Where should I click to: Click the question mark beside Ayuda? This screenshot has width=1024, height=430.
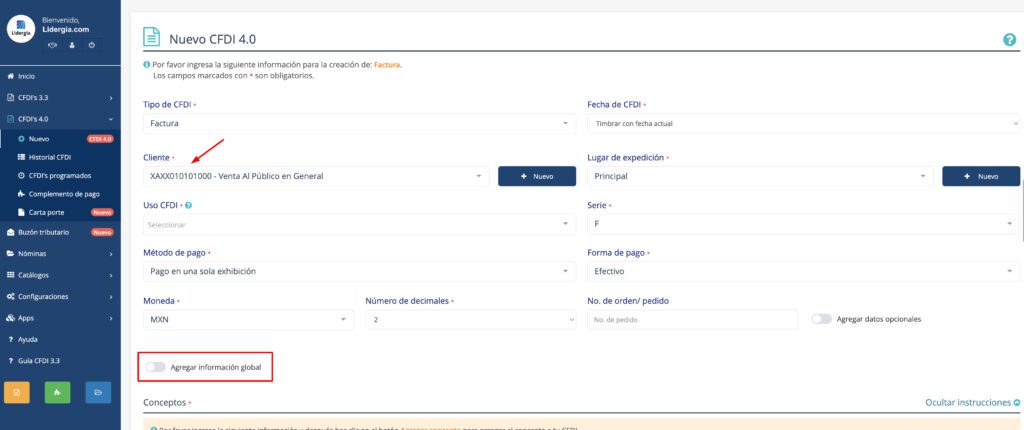[10, 340]
